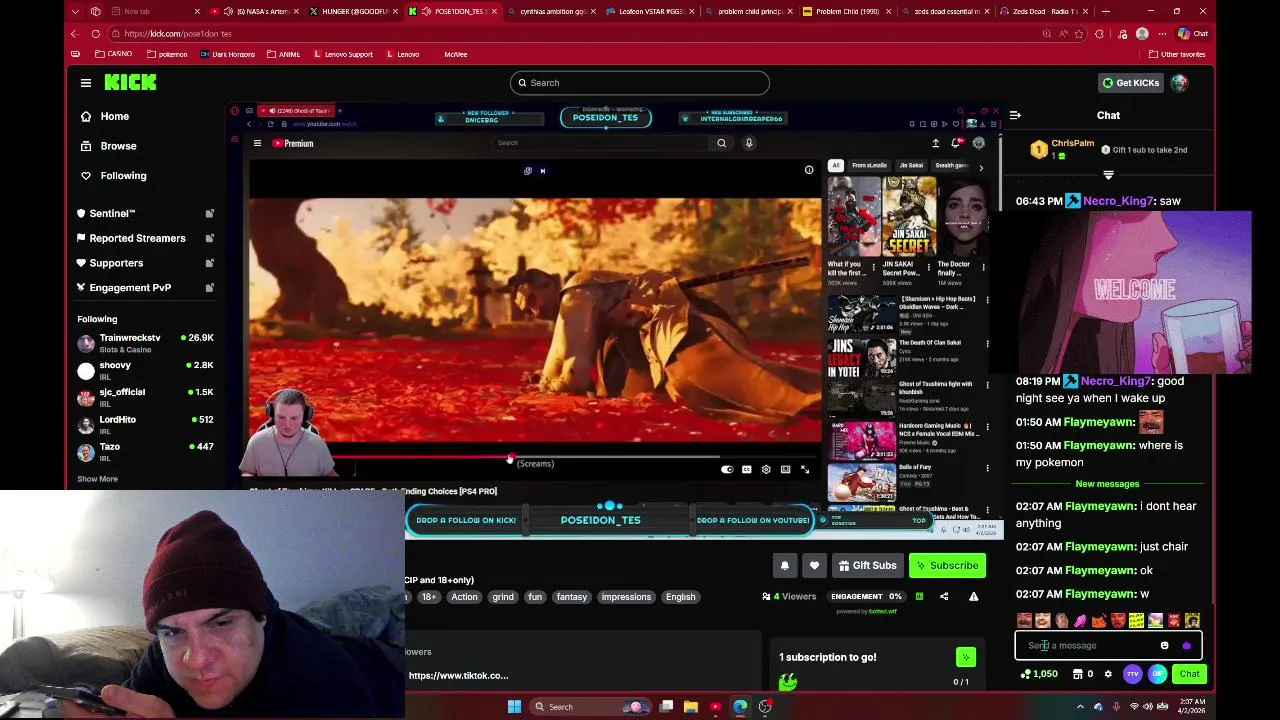Open the Tazo channel
Screen dimensions: 1280x720
click(146, 451)
